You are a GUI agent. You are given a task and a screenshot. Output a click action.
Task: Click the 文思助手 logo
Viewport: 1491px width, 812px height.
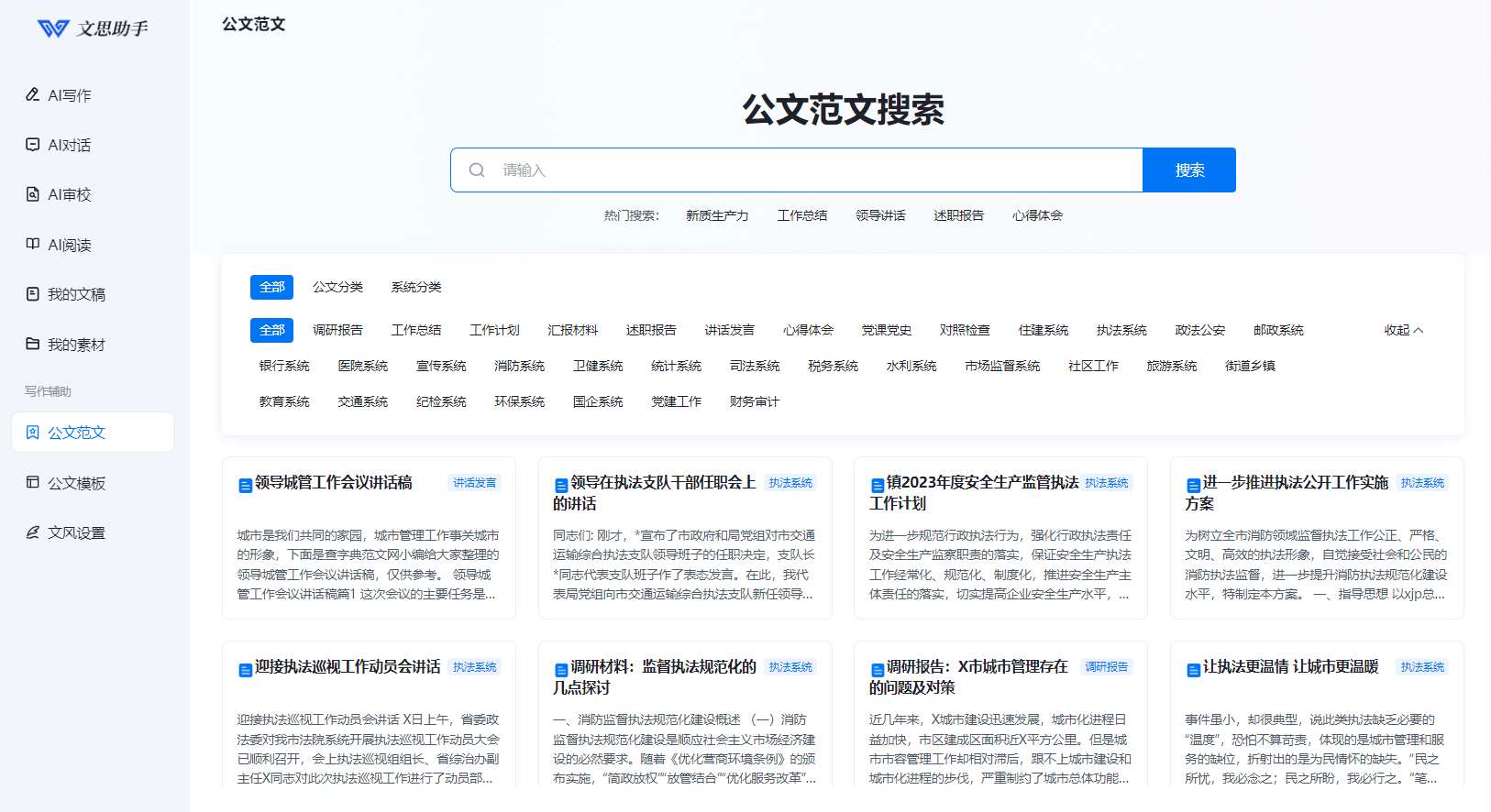[93, 28]
